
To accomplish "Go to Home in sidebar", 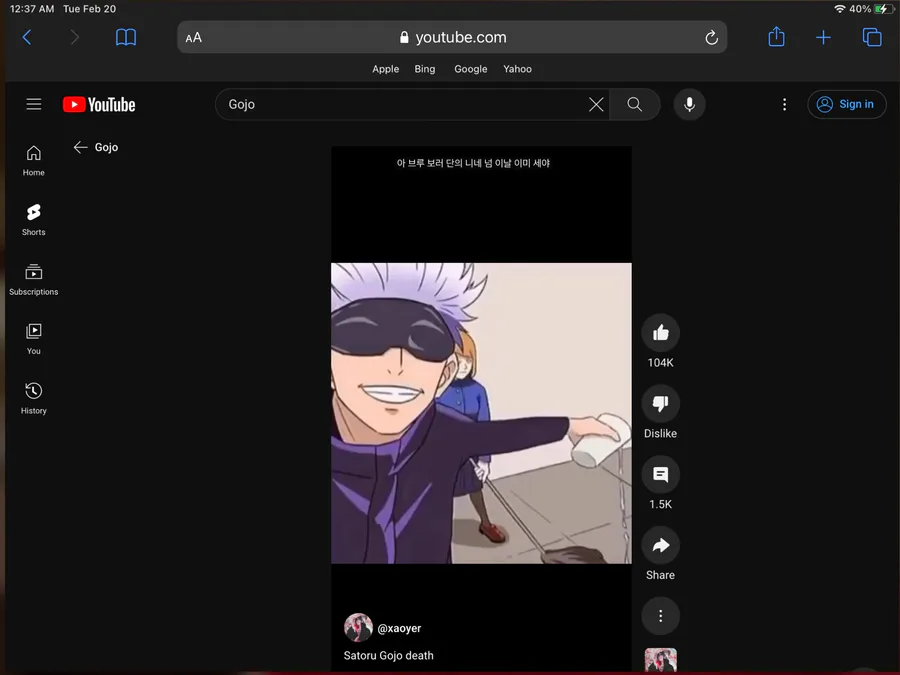I will (x=33, y=161).
